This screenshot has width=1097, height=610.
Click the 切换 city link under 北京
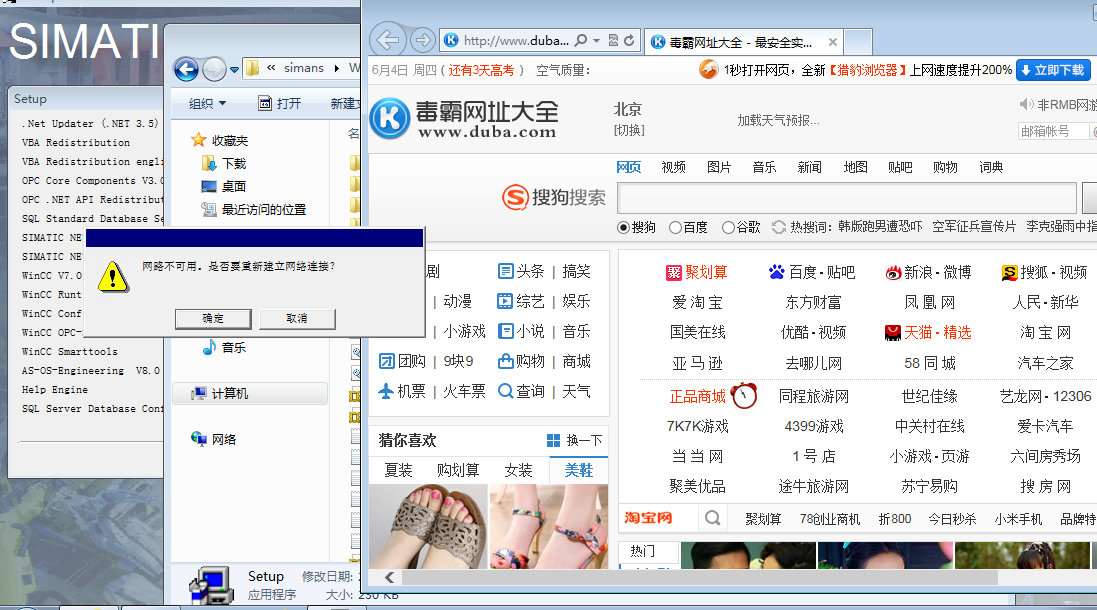629,130
